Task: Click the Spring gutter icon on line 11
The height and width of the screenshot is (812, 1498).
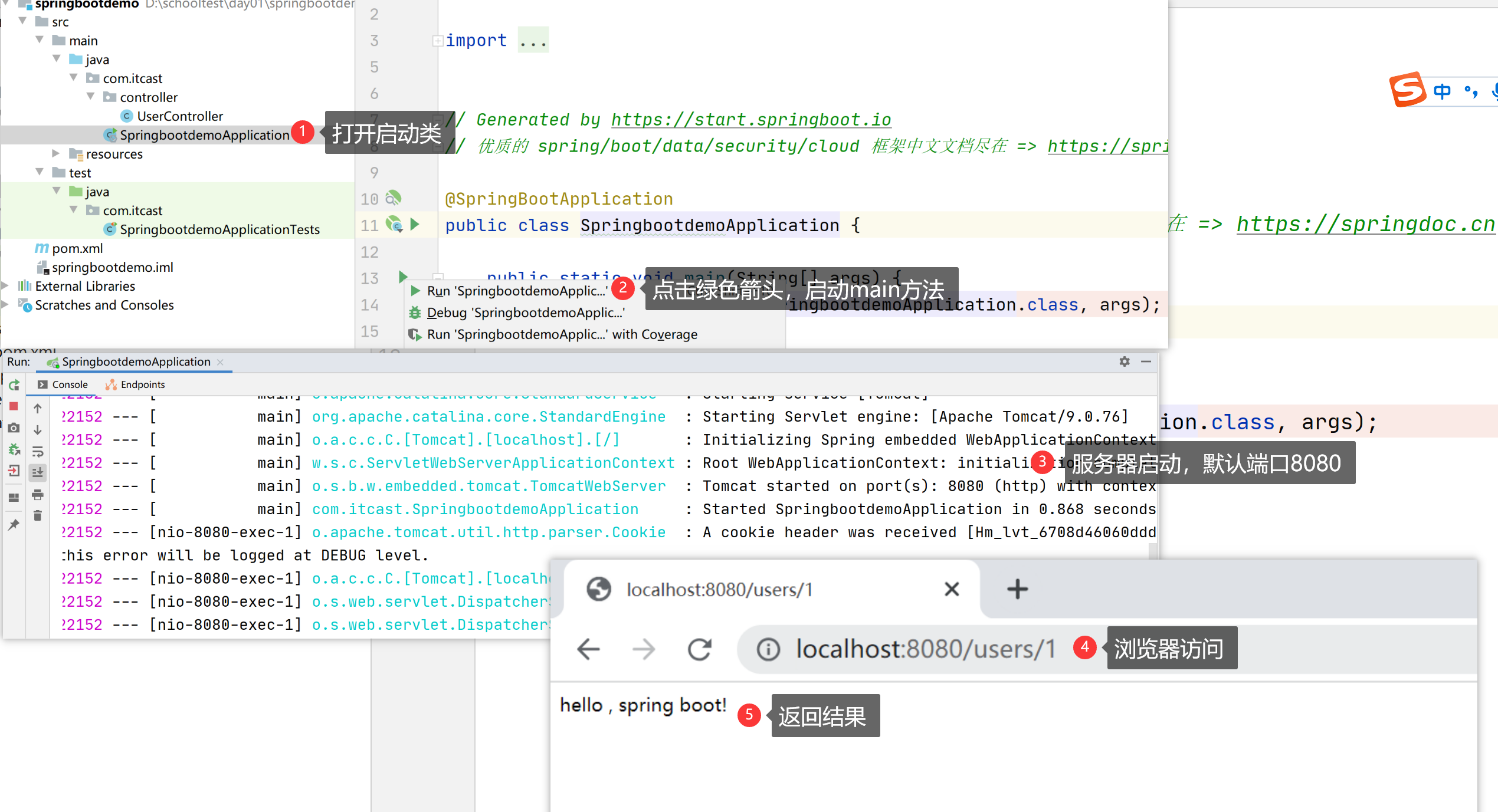Action: tap(394, 224)
